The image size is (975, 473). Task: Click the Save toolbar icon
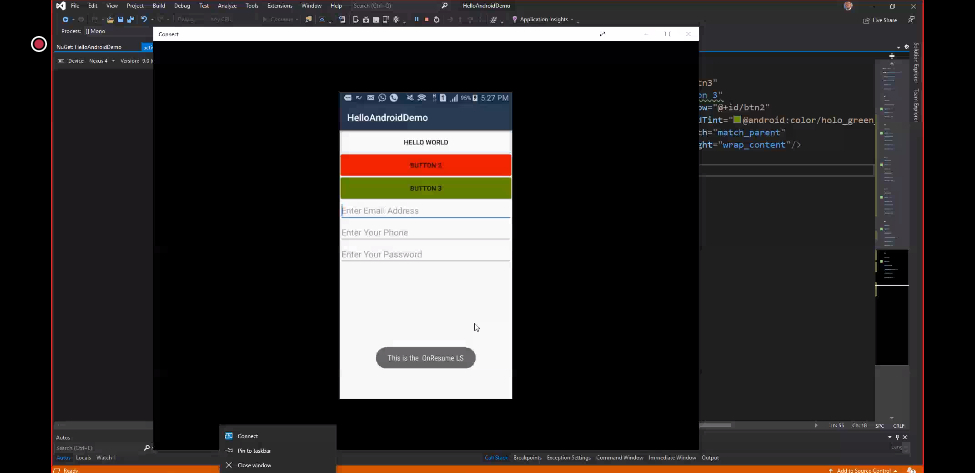click(120, 19)
